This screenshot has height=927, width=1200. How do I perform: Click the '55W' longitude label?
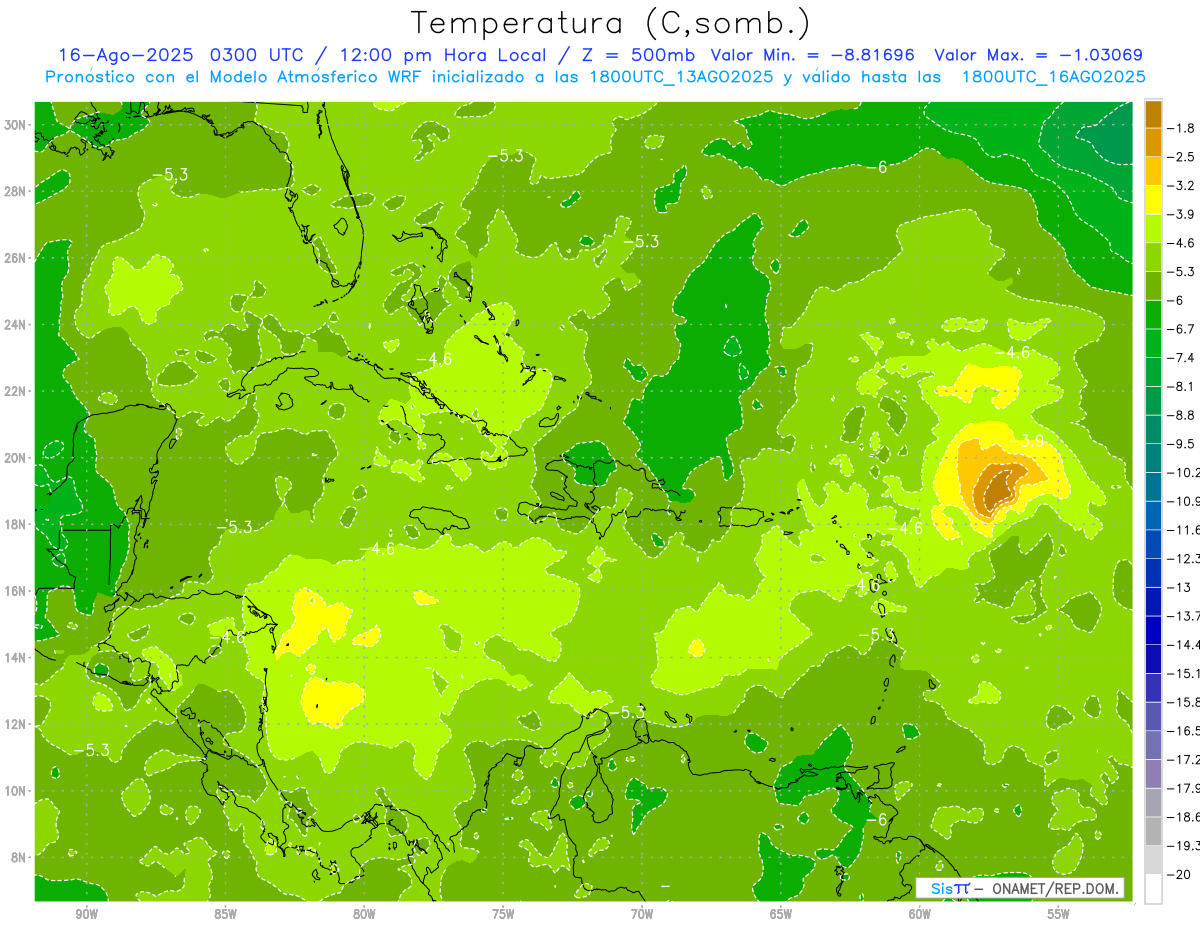(1059, 914)
